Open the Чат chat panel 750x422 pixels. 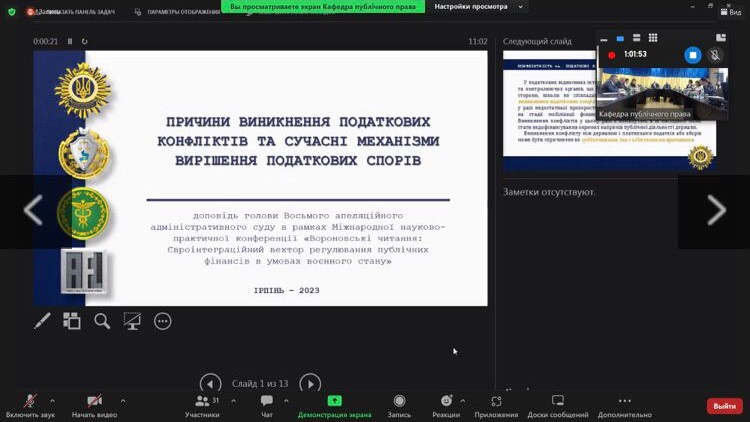[267, 405]
